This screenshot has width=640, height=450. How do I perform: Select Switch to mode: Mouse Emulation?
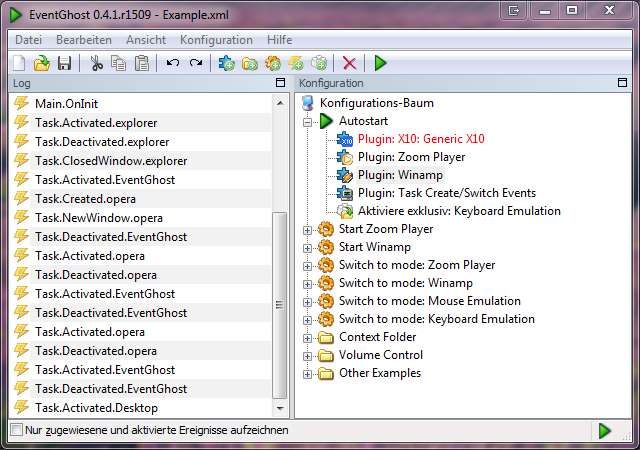tap(429, 301)
